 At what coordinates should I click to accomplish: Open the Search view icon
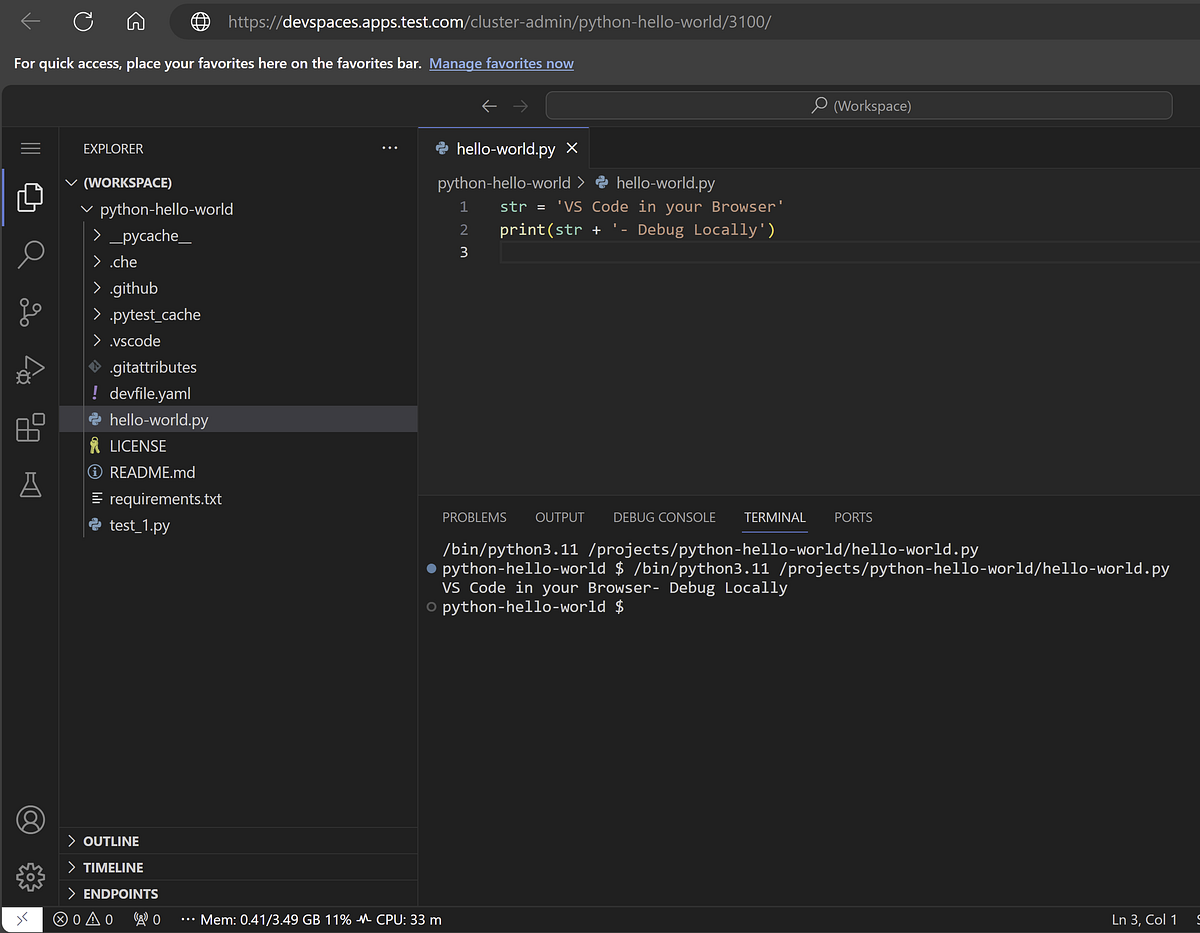tap(31, 254)
